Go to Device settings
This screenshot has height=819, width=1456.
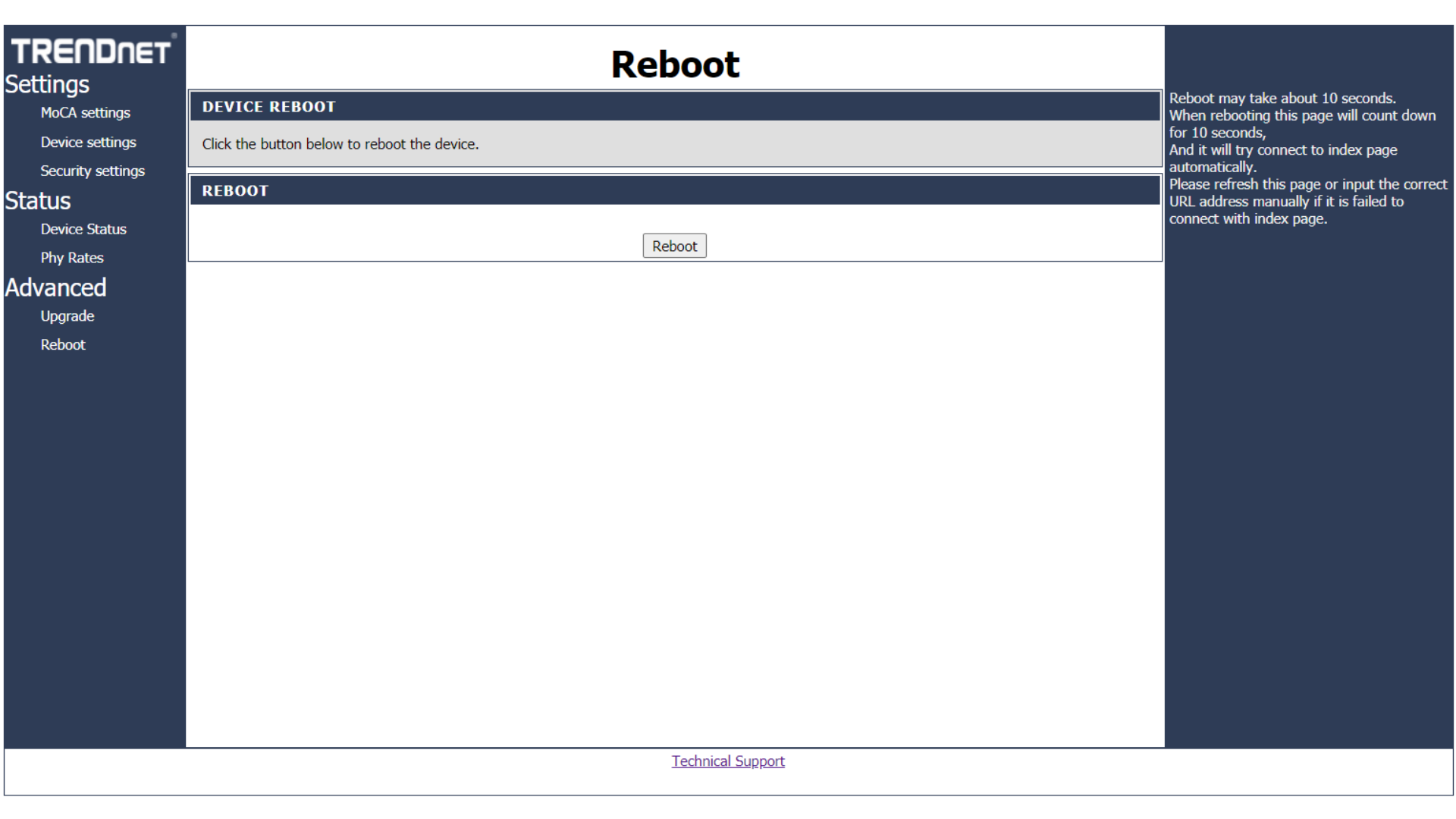pyautogui.click(x=88, y=143)
